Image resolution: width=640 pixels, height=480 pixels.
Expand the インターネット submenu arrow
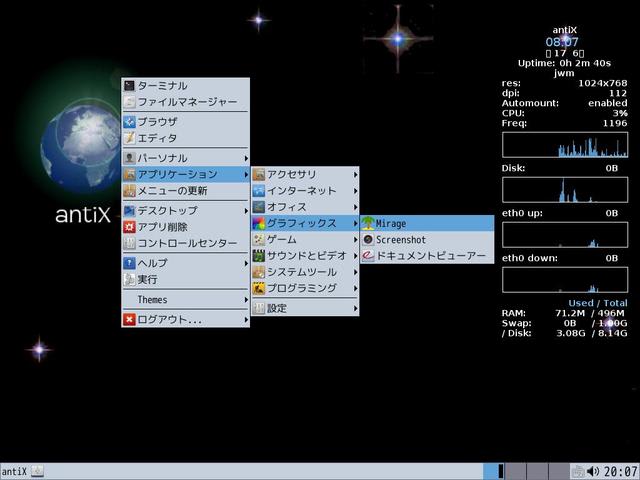coord(356,191)
